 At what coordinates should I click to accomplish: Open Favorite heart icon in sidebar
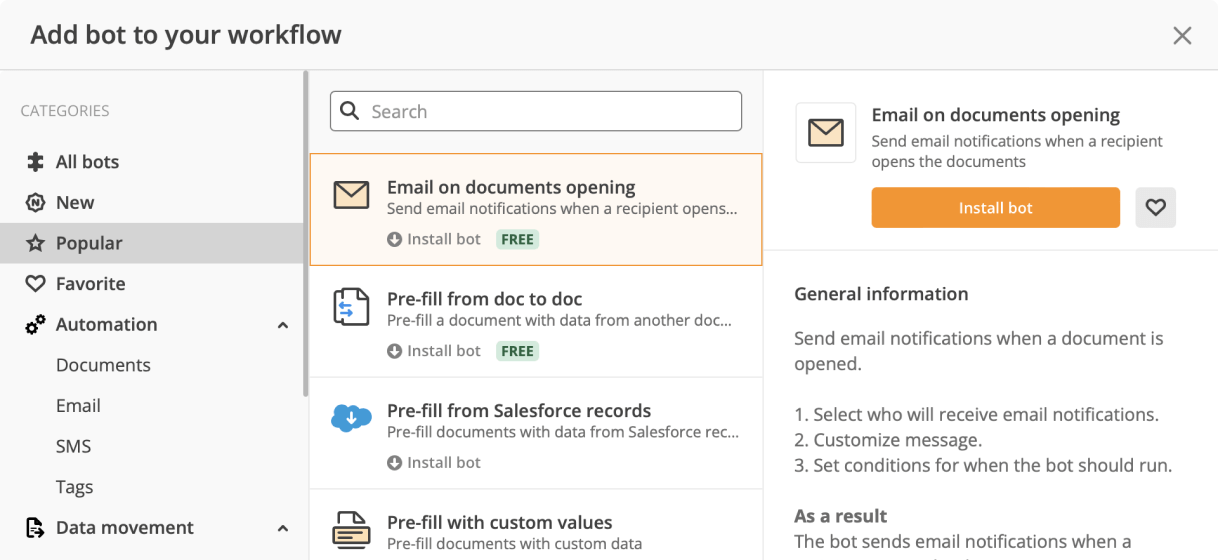(x=35, y=284)
